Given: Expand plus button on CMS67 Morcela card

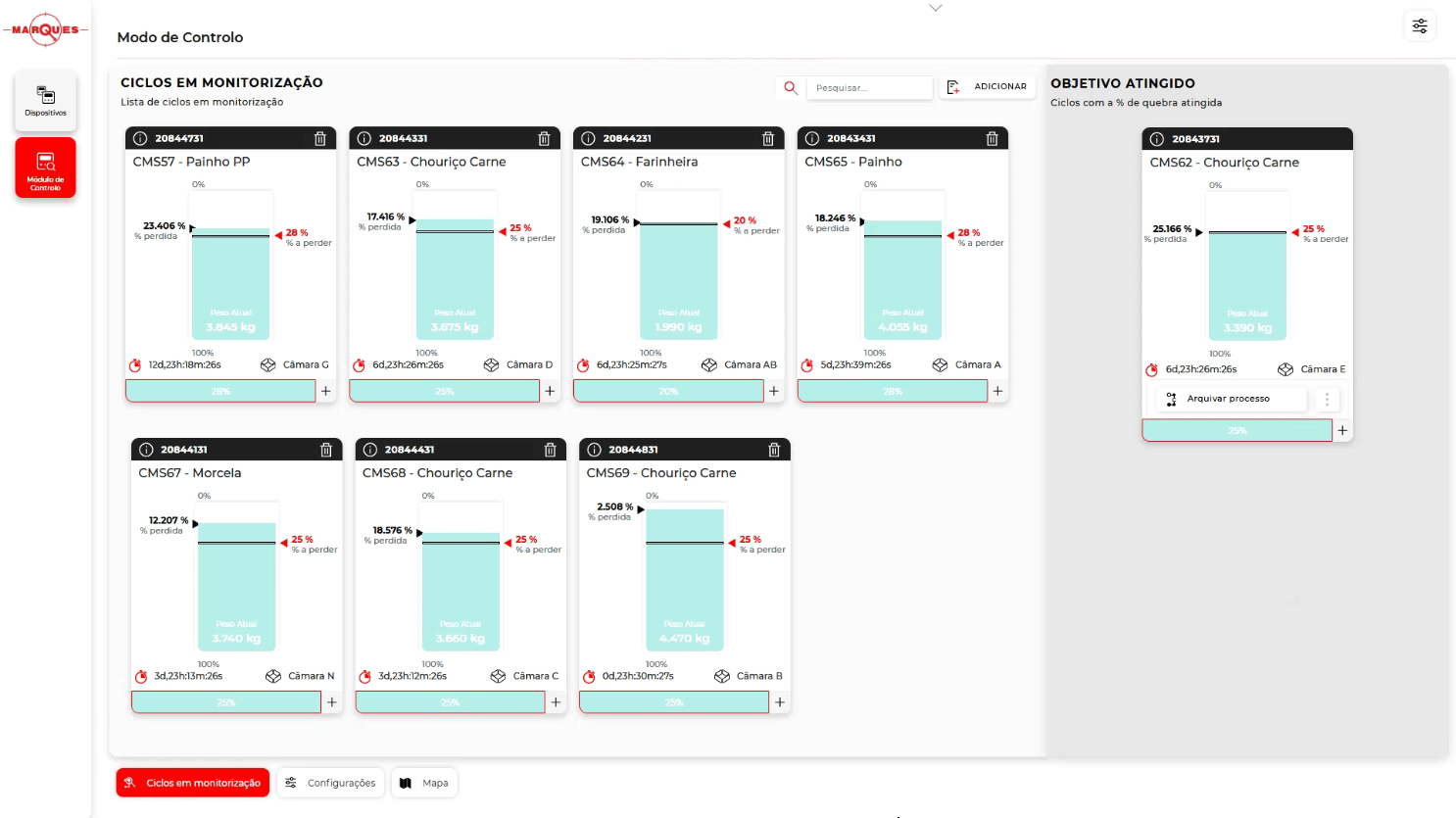Looking at the screenshot, I should (x=332, y=702).
